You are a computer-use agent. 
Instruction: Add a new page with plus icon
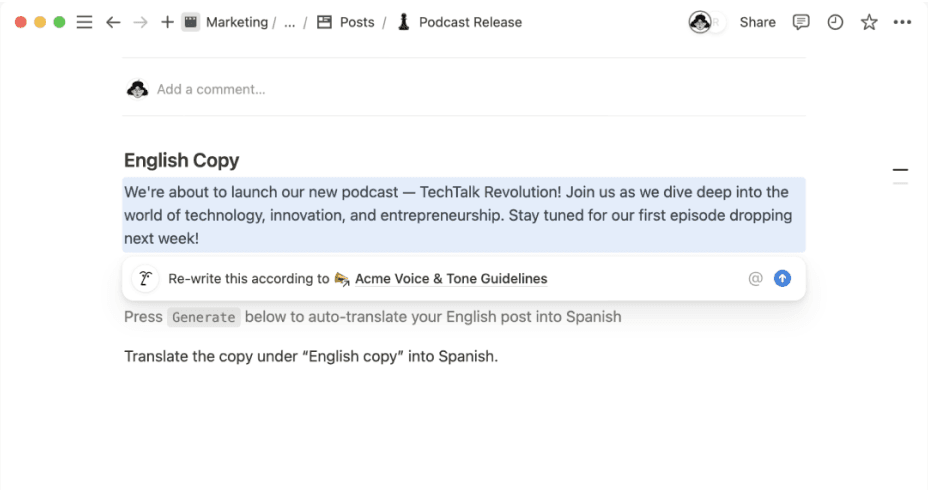[167, 22]
